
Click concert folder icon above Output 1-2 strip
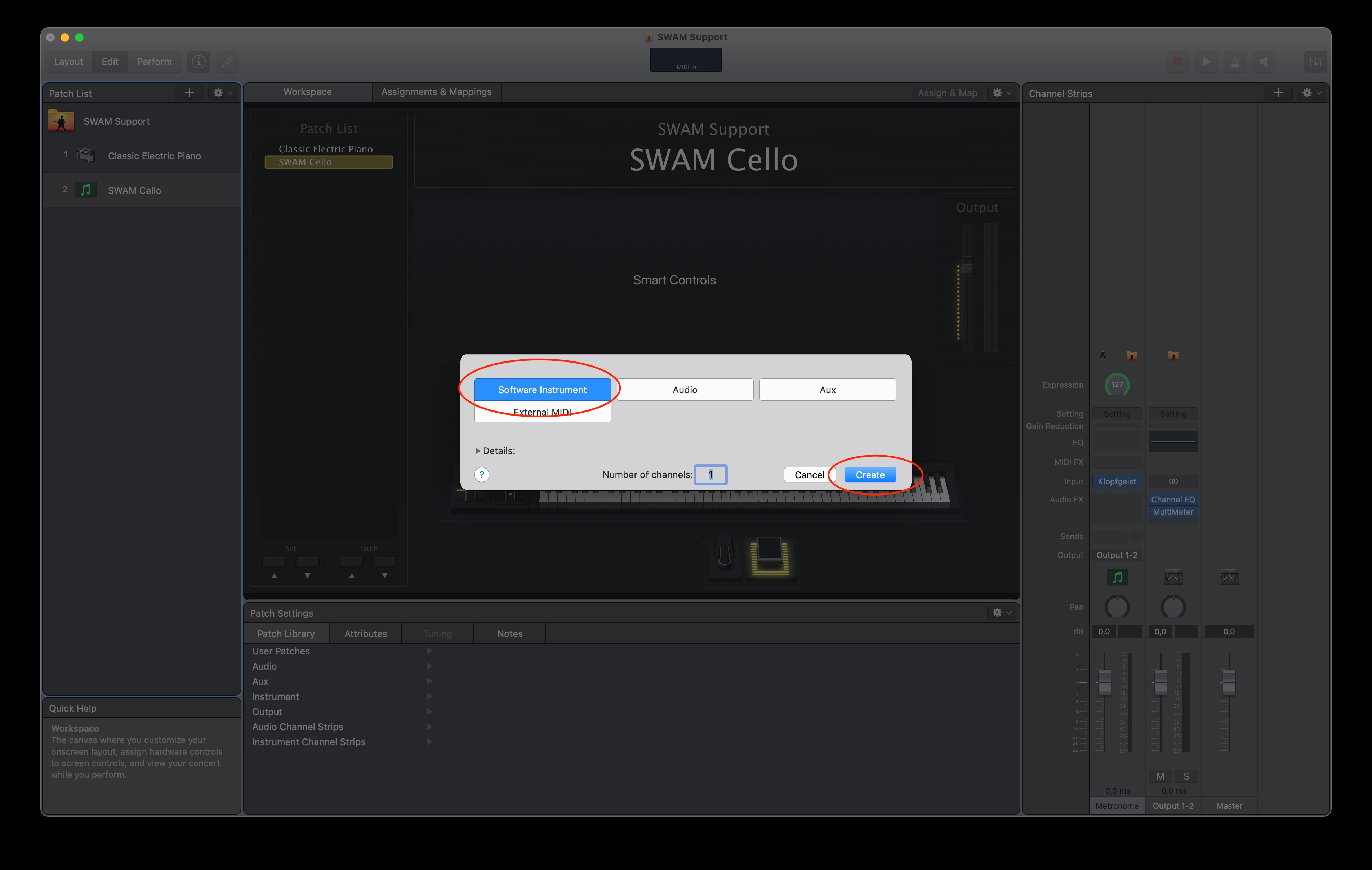[1173, 356]
